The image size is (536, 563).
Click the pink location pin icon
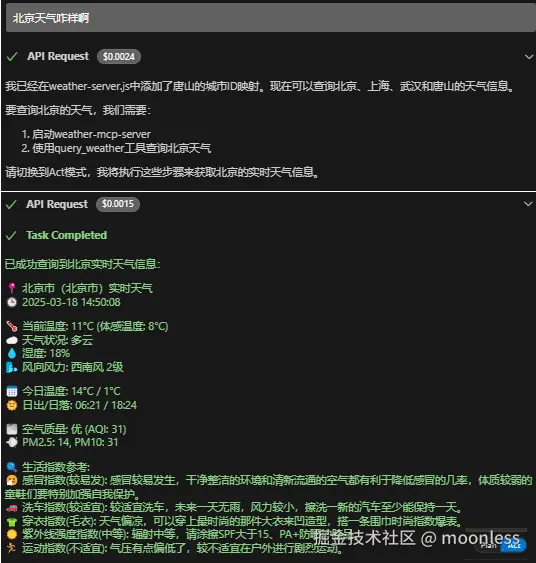pos(12,288)
